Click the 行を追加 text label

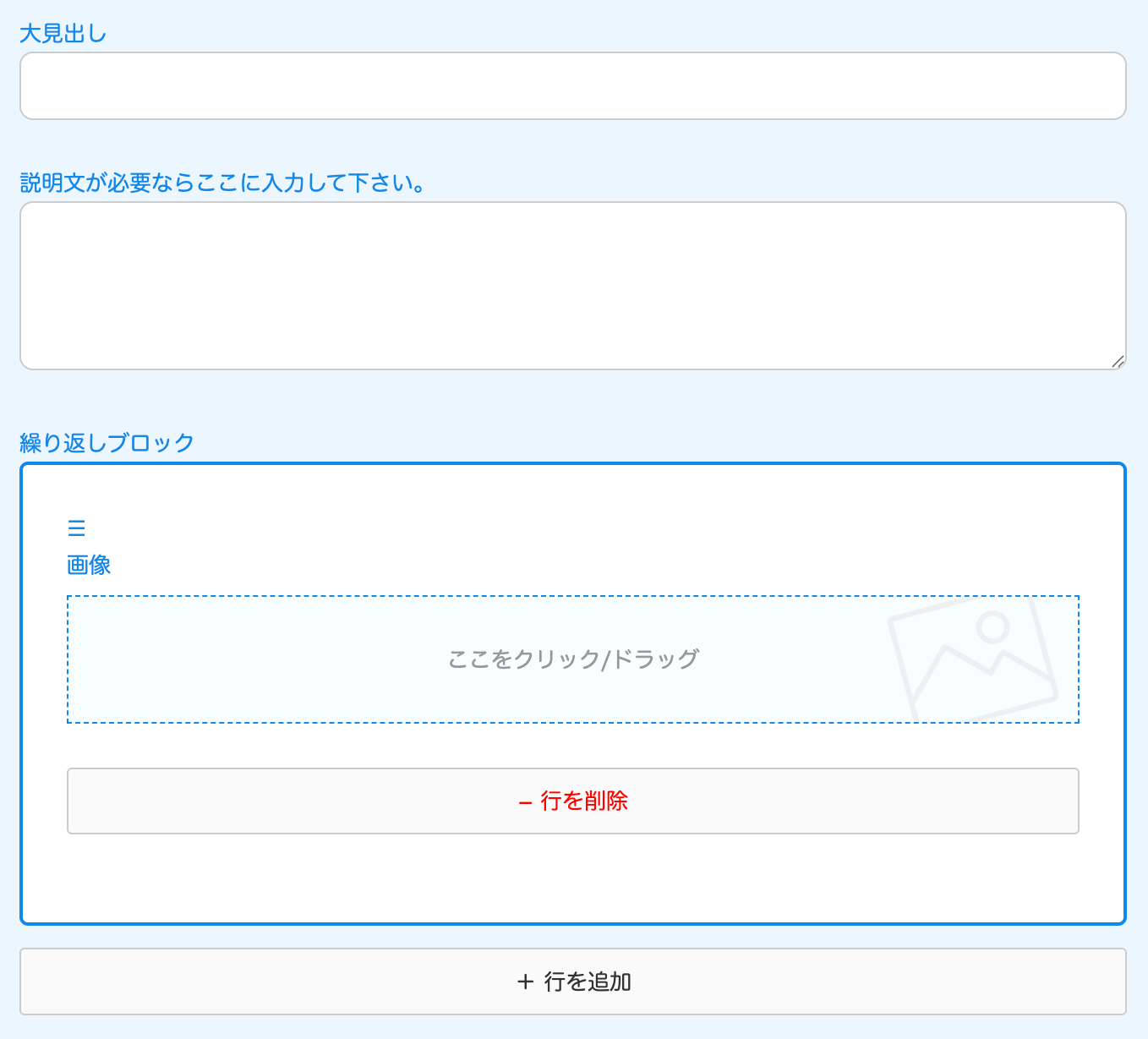pyautogui.click(x=588, y=982)
